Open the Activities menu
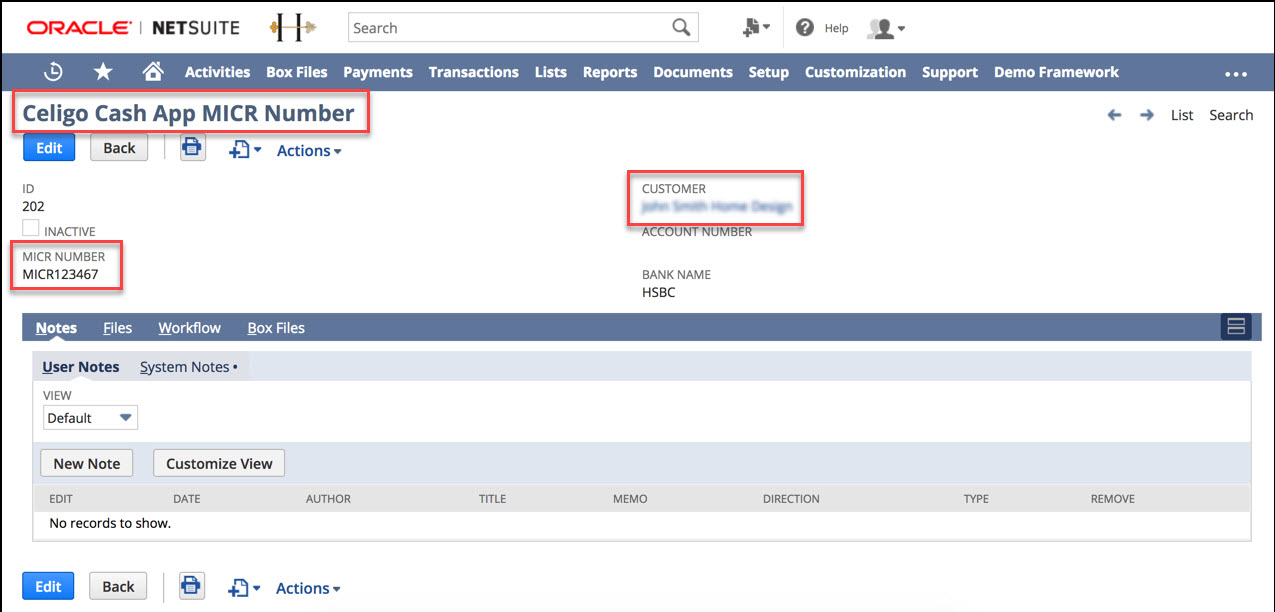Viewport: 1275px width, 612px height. pyautogui.click(x=217, y=72)
